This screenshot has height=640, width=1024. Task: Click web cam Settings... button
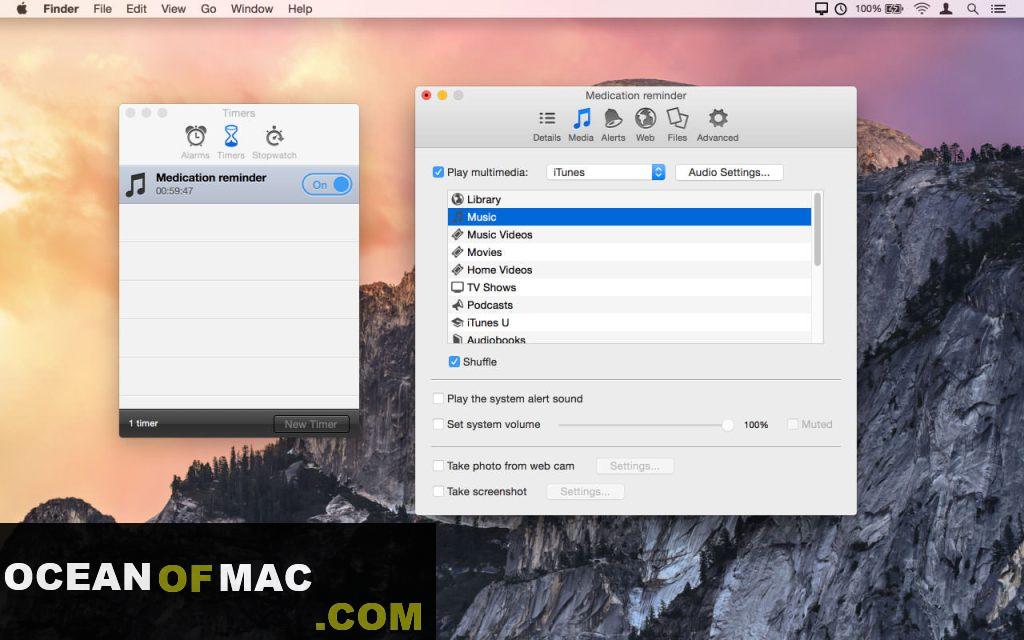[x=635, y=466]
